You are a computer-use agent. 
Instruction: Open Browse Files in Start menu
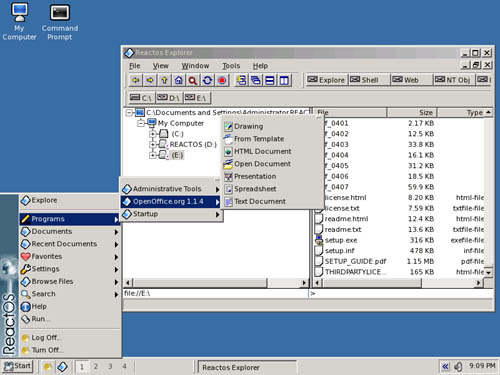[x=69, y=281]
